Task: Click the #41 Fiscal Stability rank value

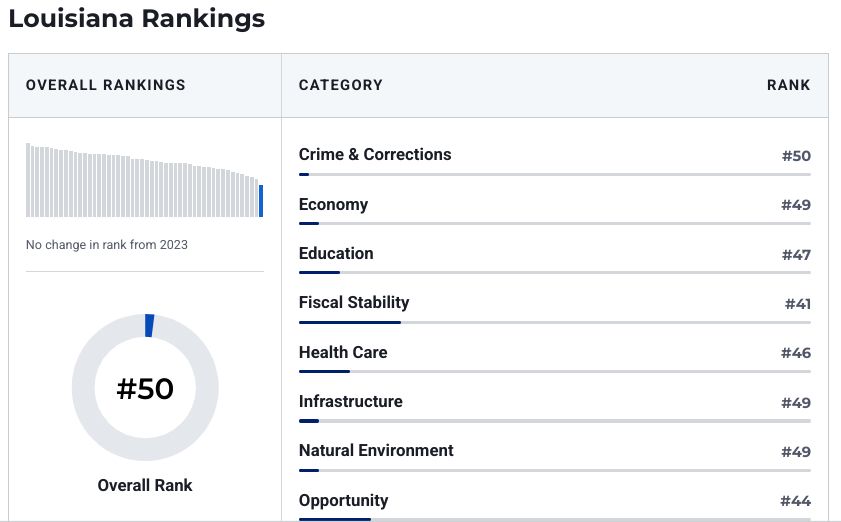Action: pos(798,304)
